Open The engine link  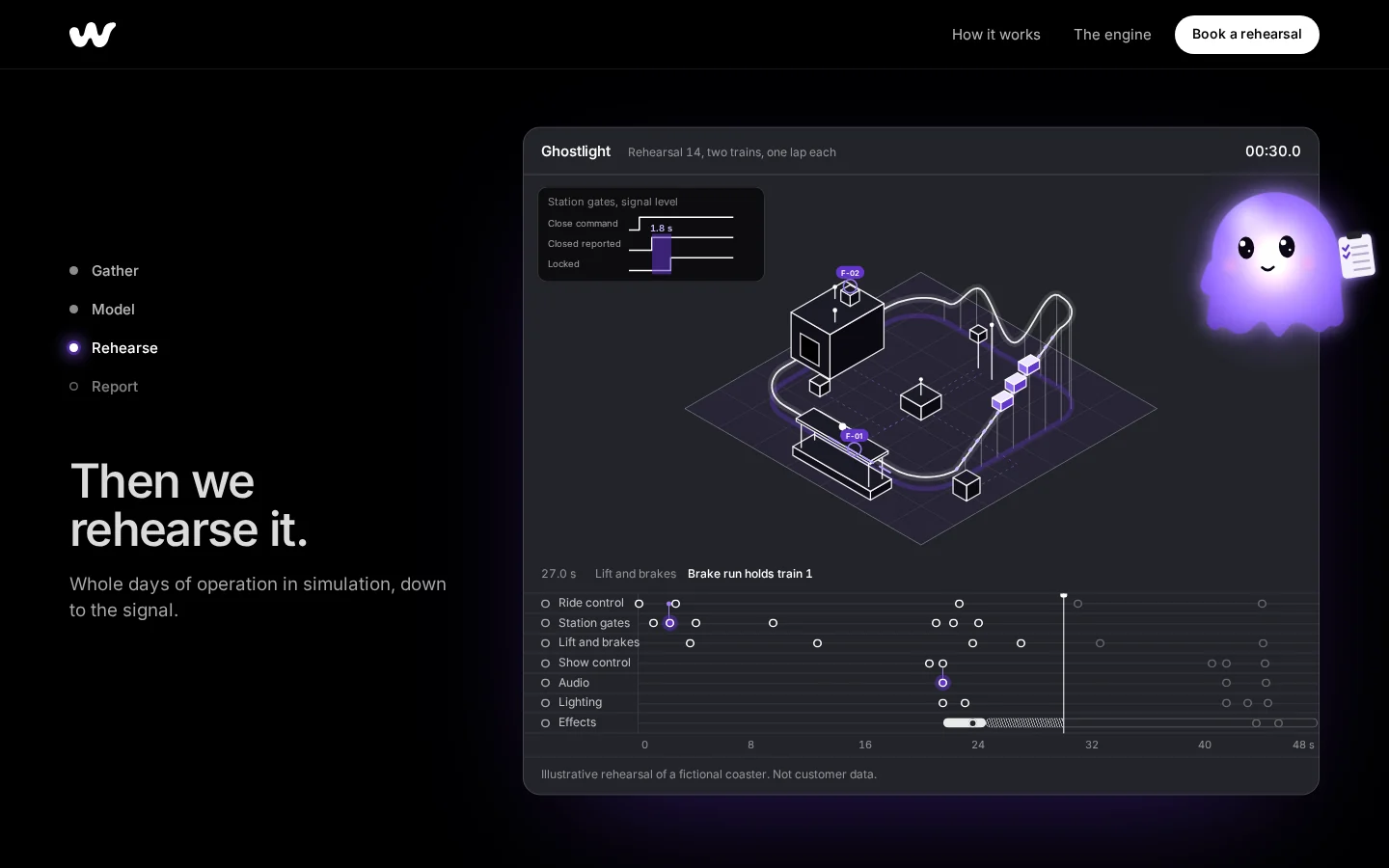[1112, 35]
